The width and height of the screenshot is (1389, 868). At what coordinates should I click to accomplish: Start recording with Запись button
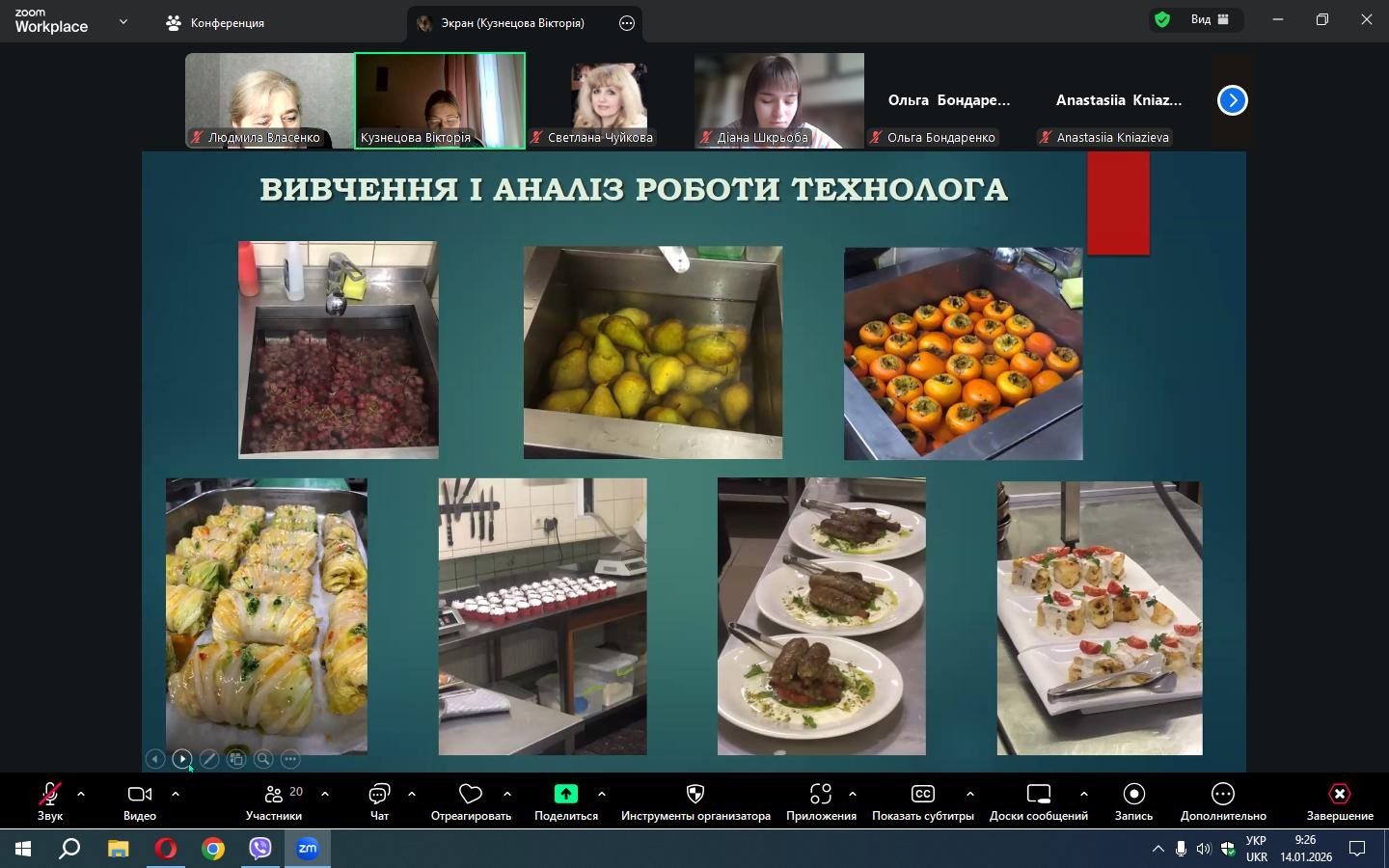pyautogui.click(x=1133, y=801)
